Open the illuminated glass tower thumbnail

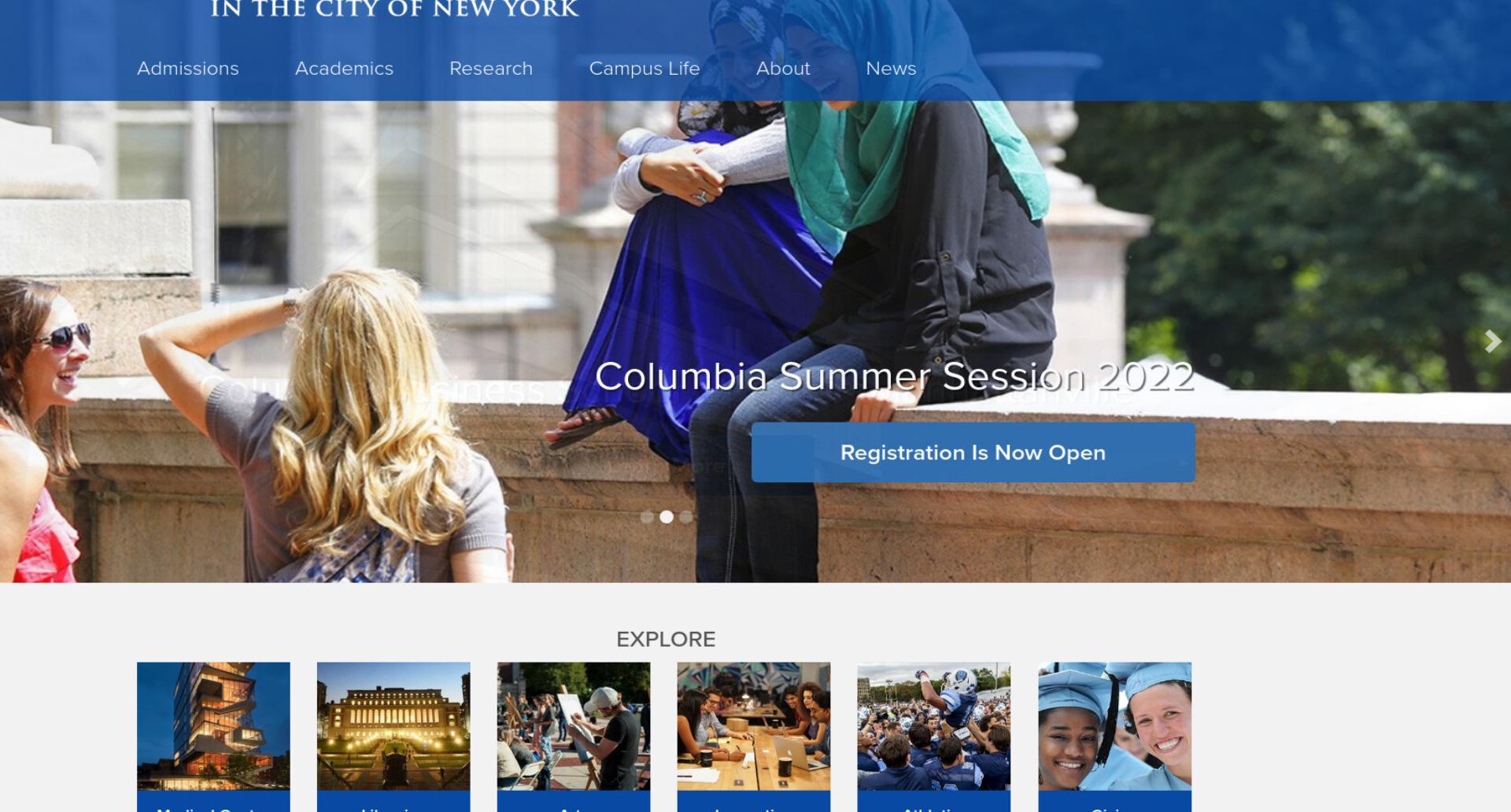(x=213, y=726)
